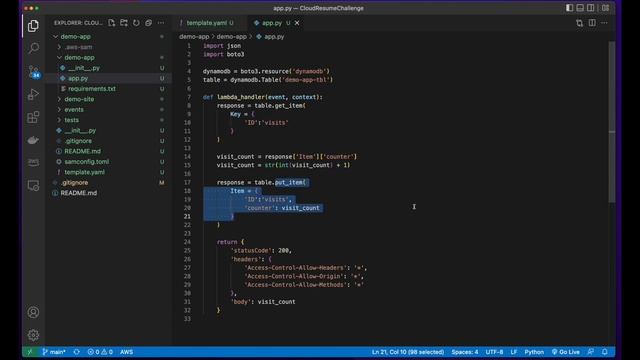640x360 pixels.
Task: Select the app.py editor tab
Action: pos(271,23)
